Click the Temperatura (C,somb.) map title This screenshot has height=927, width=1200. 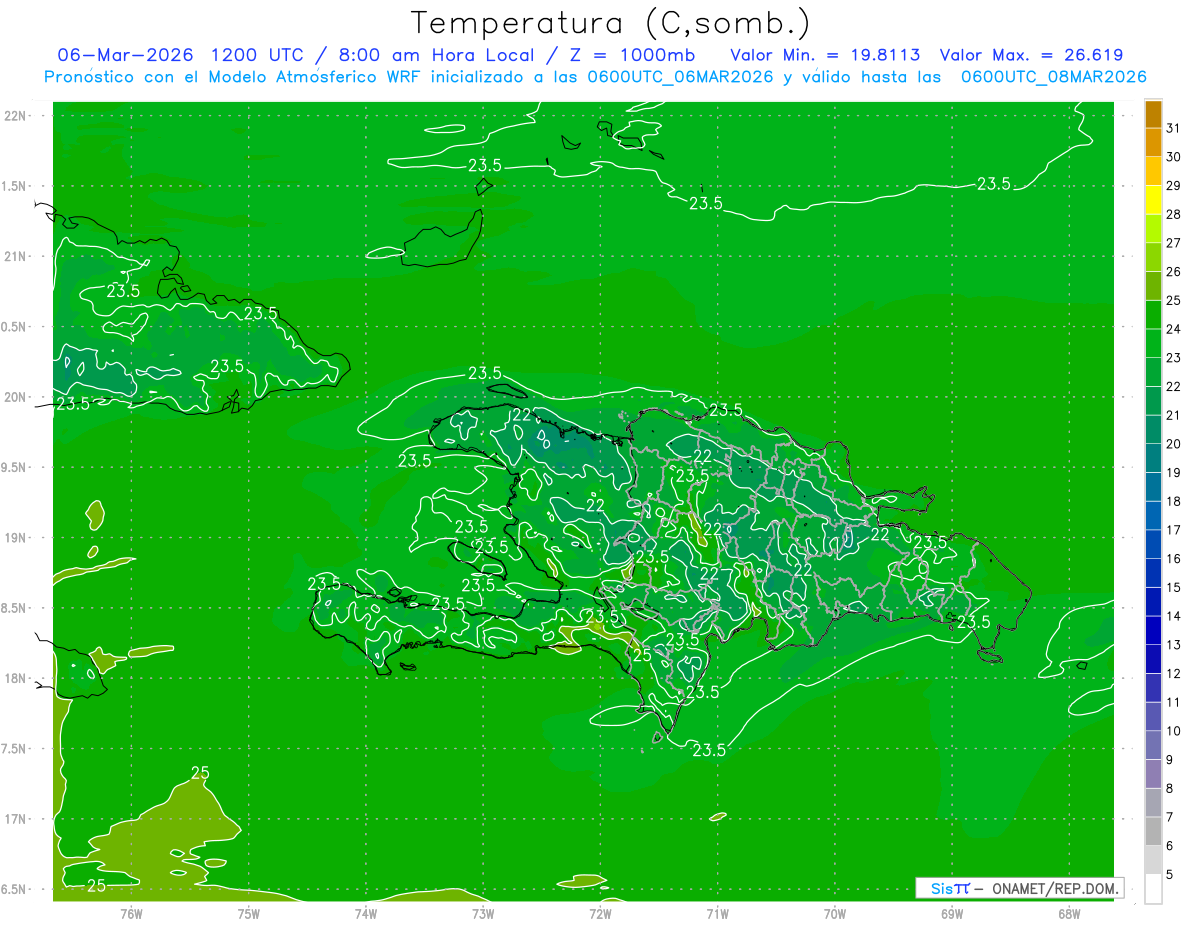coord(610,22)
